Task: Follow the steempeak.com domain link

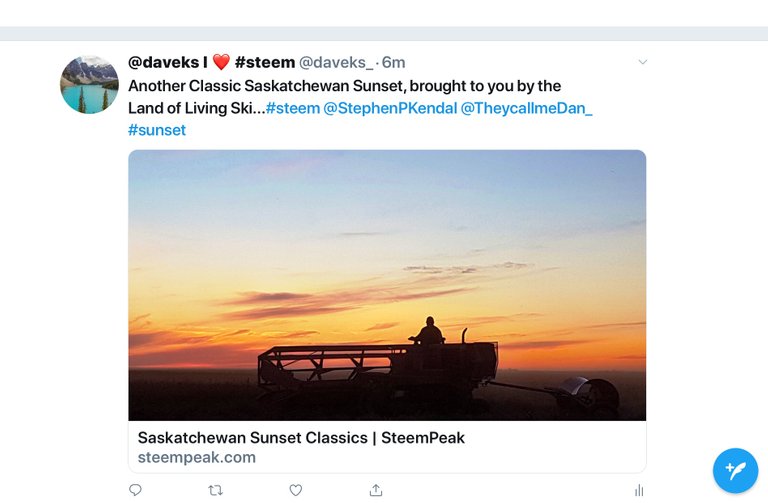Action: 197,457
